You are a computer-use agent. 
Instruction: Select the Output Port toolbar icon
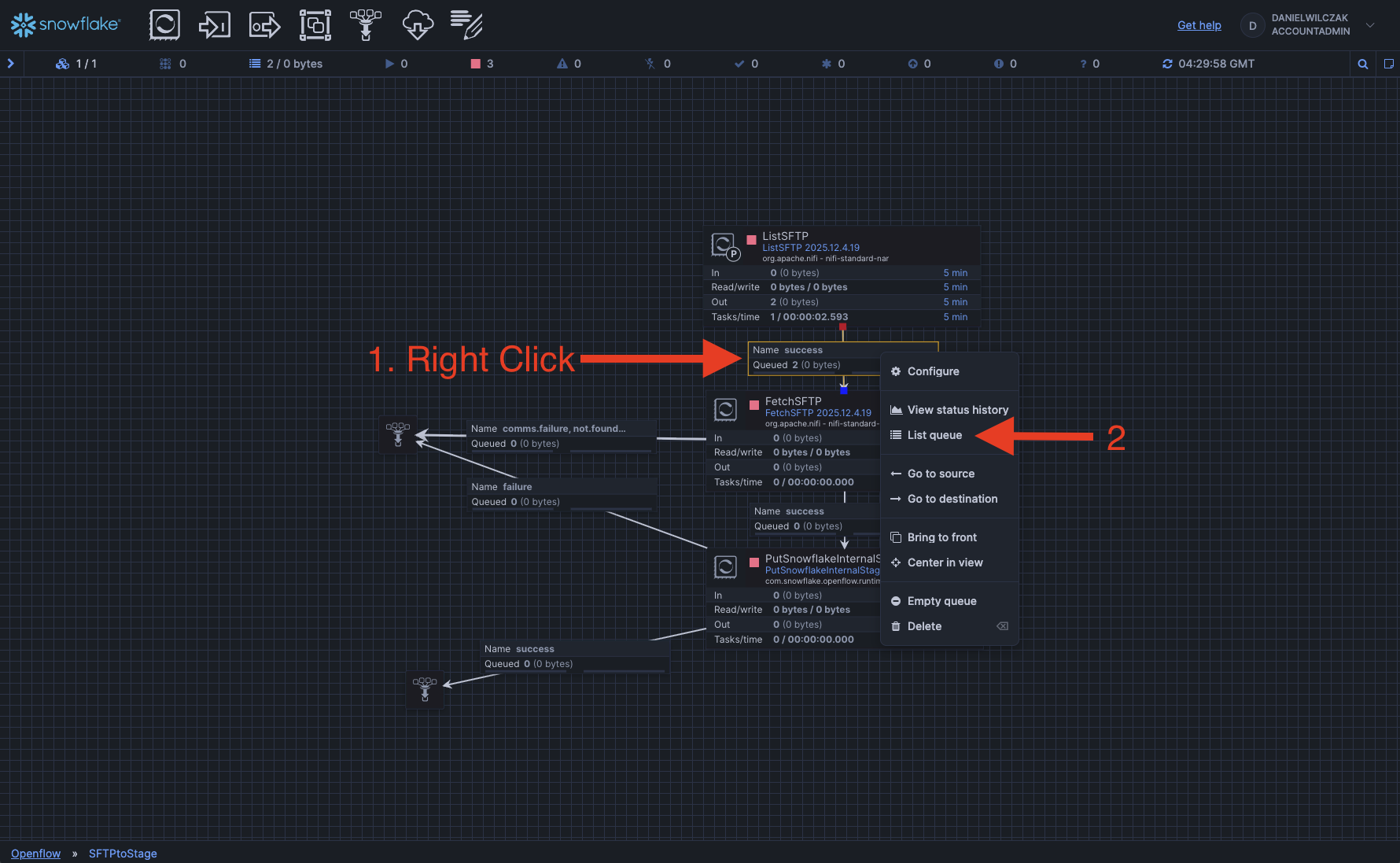pyautogui.click(x=264, y=25)
